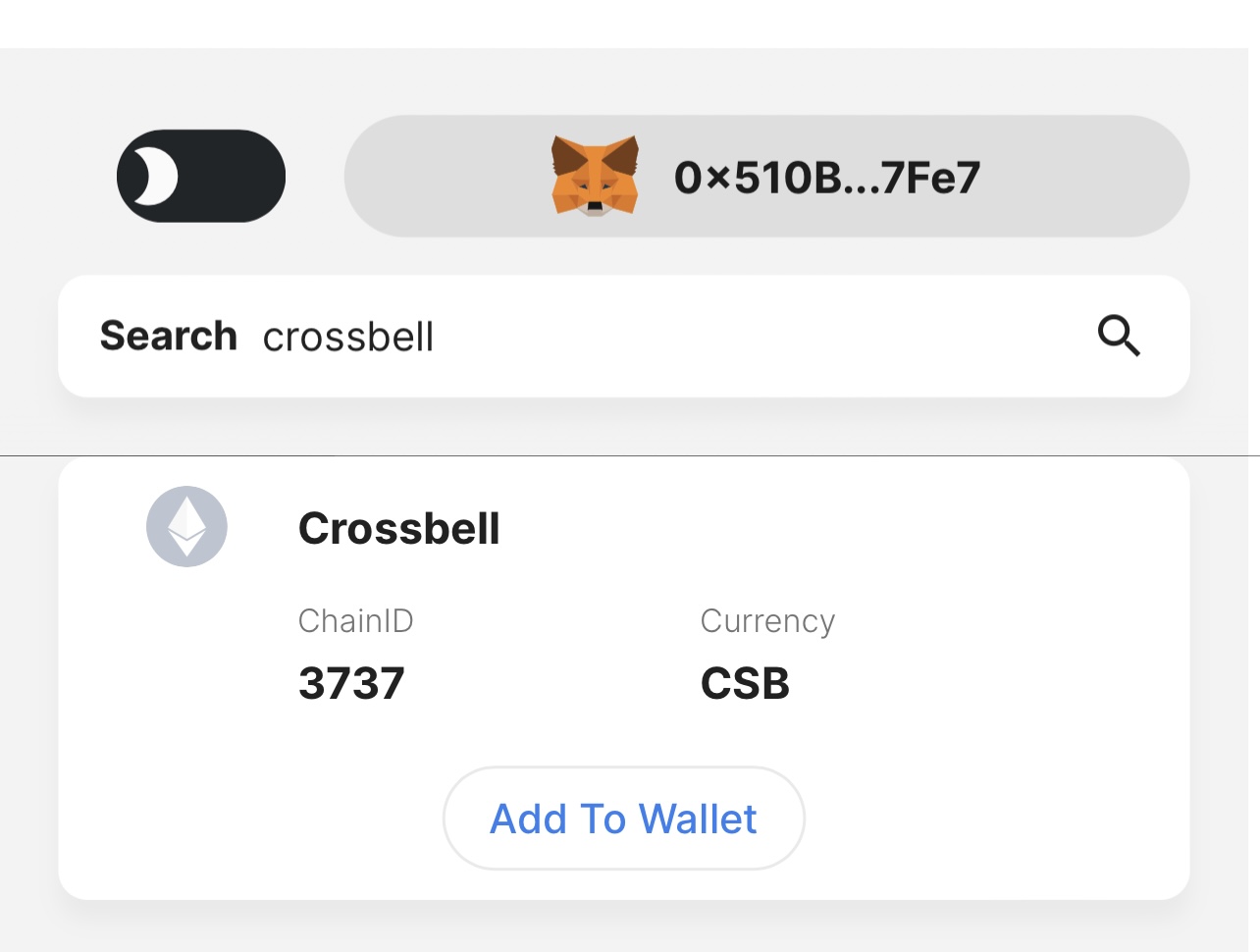Click the MetaMask fox icon

595,176
